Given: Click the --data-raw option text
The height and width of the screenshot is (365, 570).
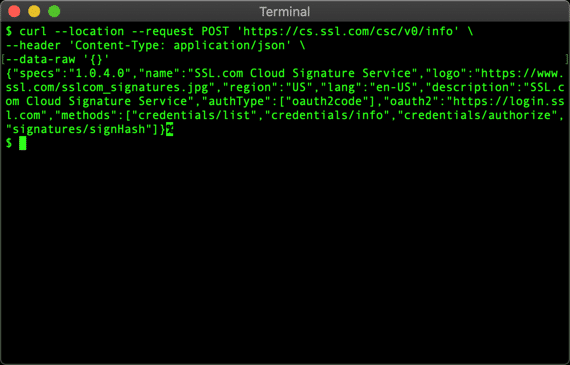Looking at the screenshot, I should point(40,59).
